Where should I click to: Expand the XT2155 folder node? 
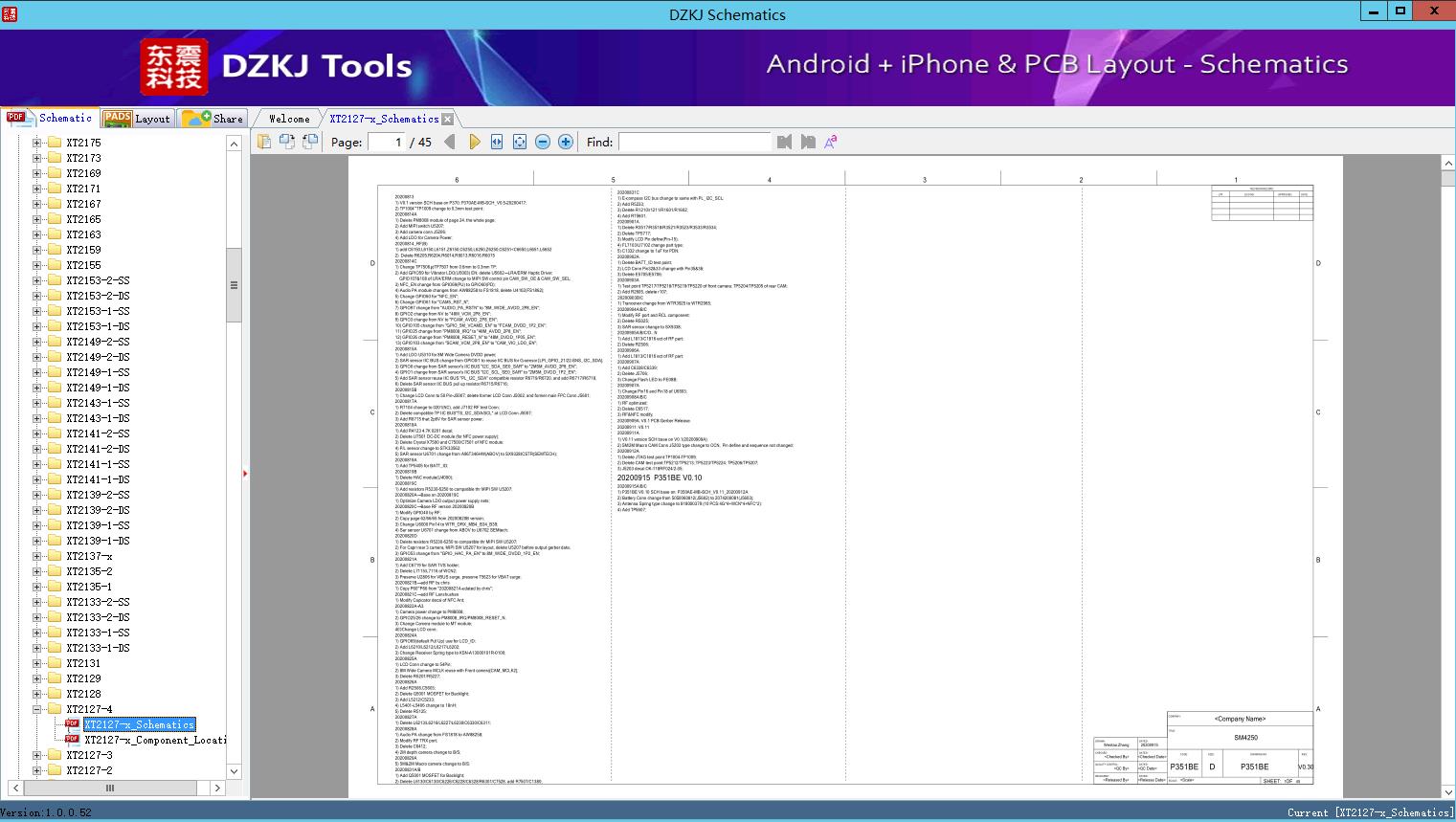[x=36, y=265]
